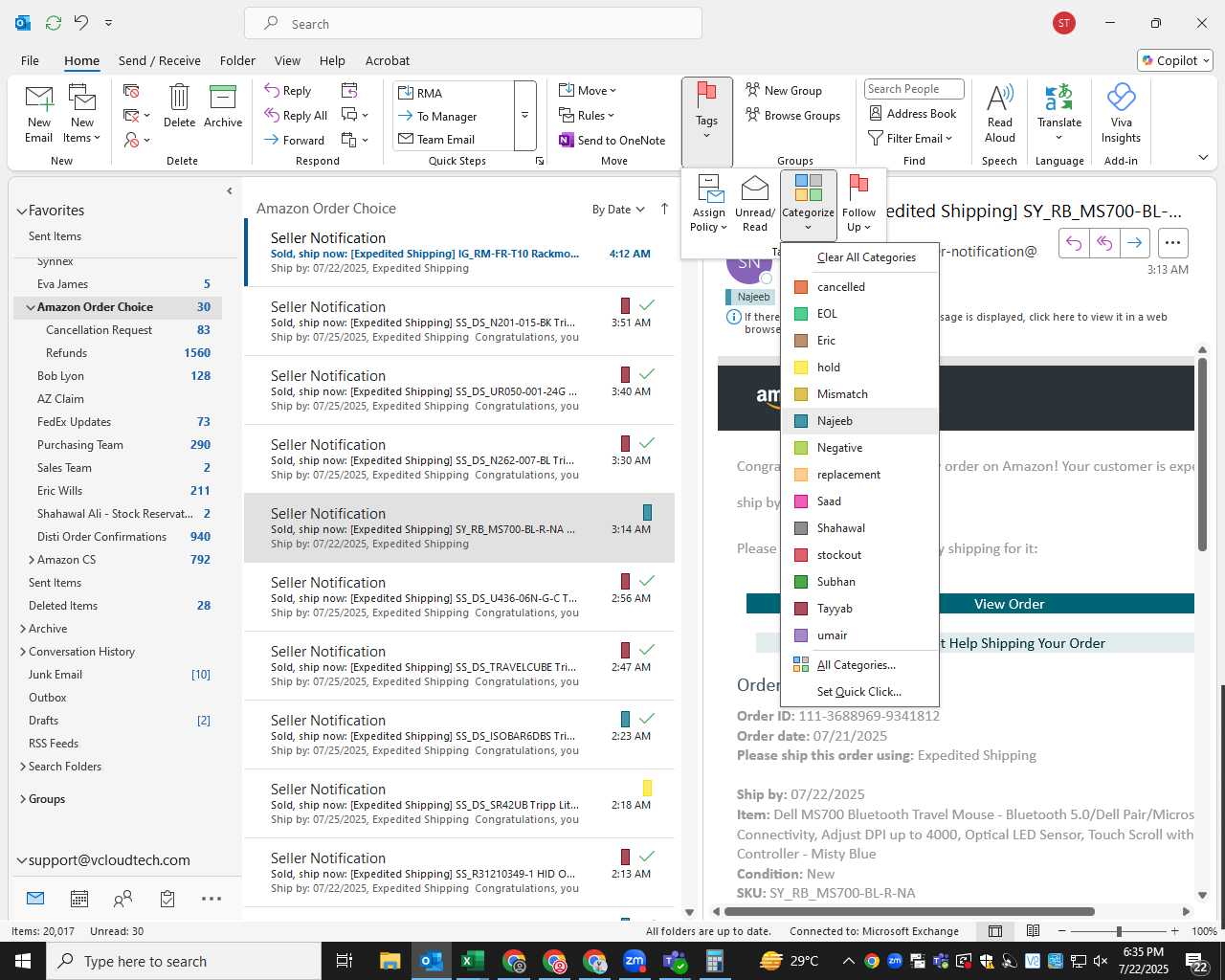This screenshot has width=1225, height=980.
Task: Expand the Archive folder
Action: 22,629
